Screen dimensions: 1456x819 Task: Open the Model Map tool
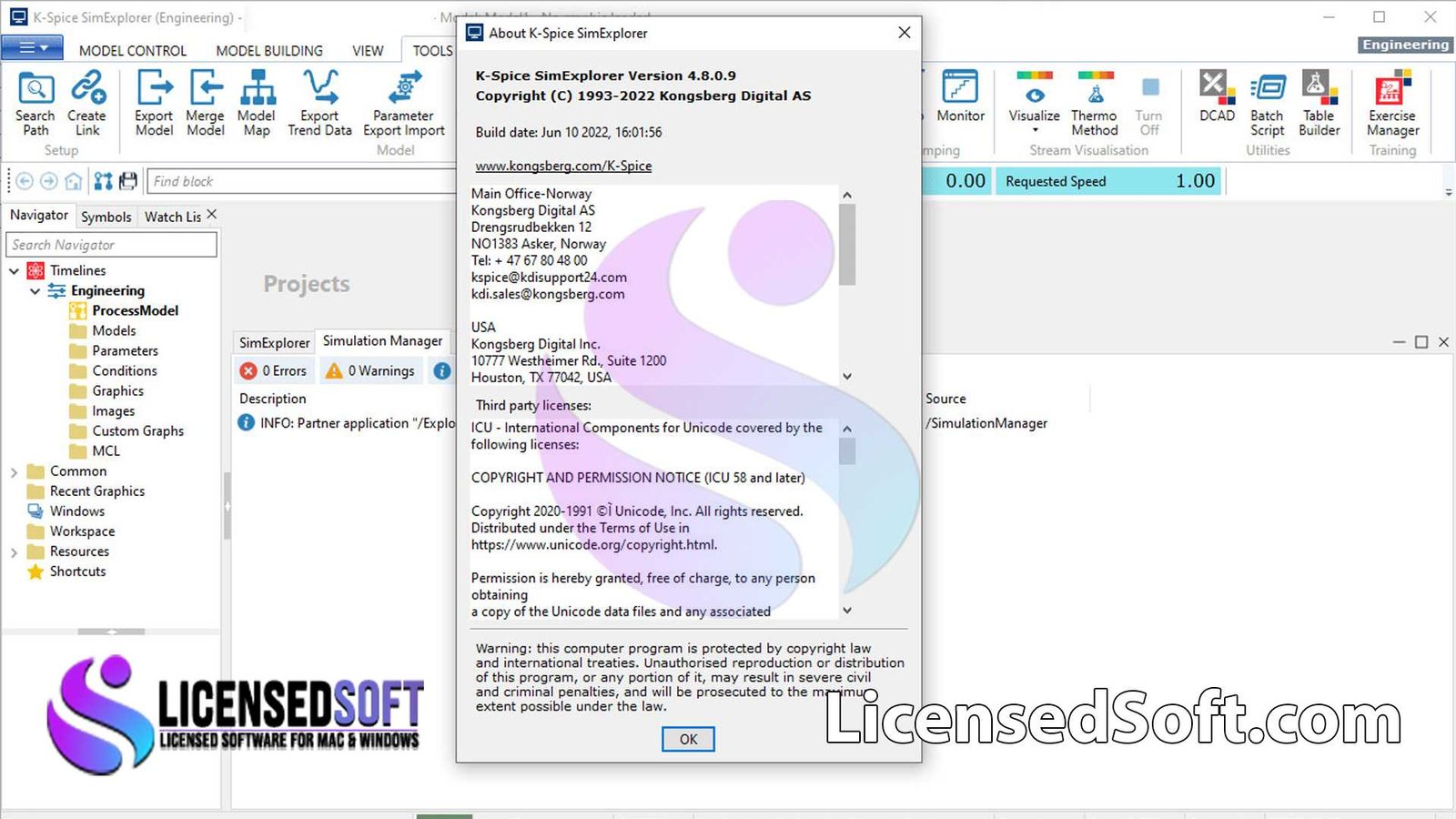click(257, 103)
